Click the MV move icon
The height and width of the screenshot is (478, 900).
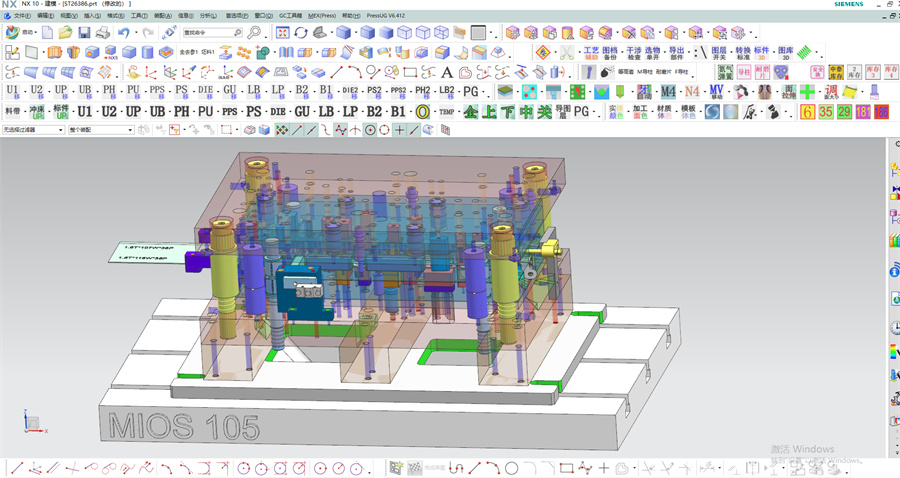pos(716,91)
